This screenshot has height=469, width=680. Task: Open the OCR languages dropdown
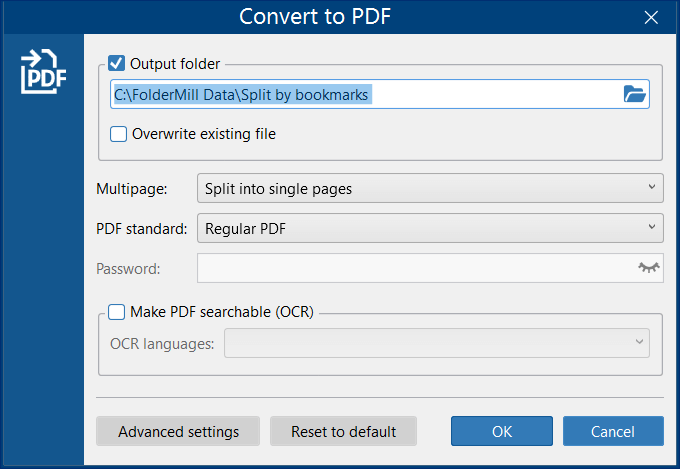pos(437,343)
